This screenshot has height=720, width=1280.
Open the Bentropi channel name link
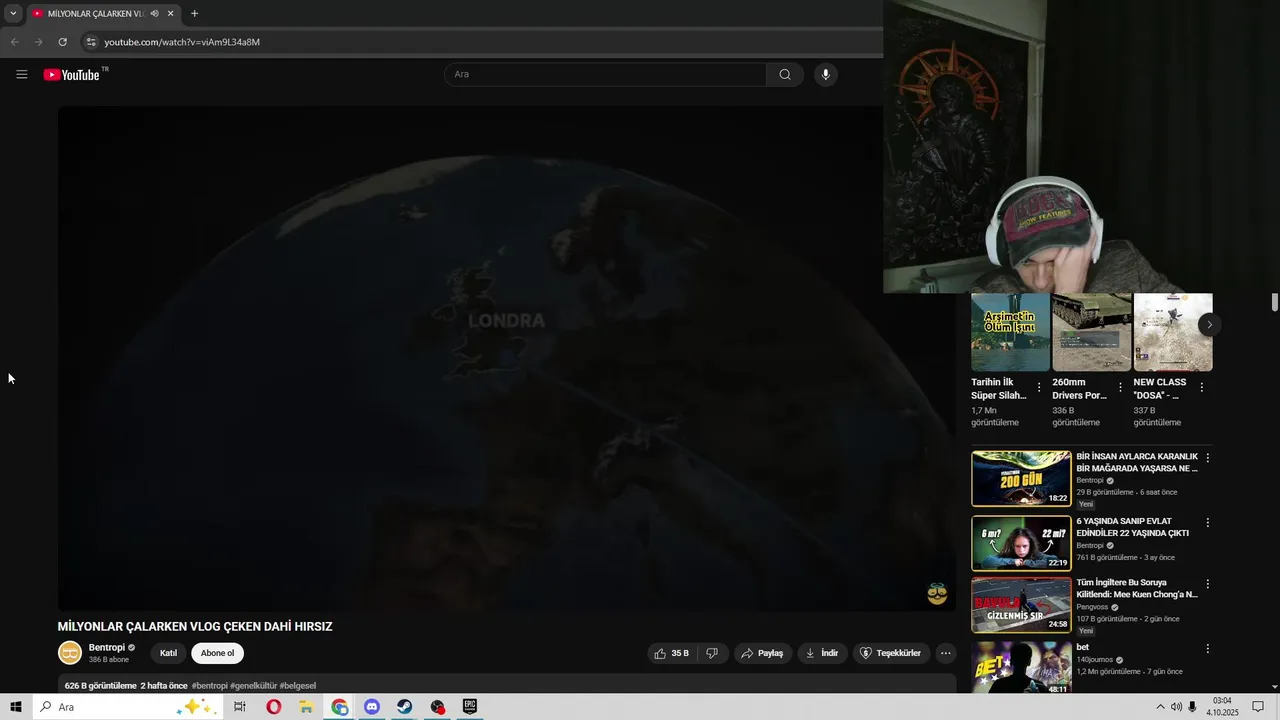(106, 648)
